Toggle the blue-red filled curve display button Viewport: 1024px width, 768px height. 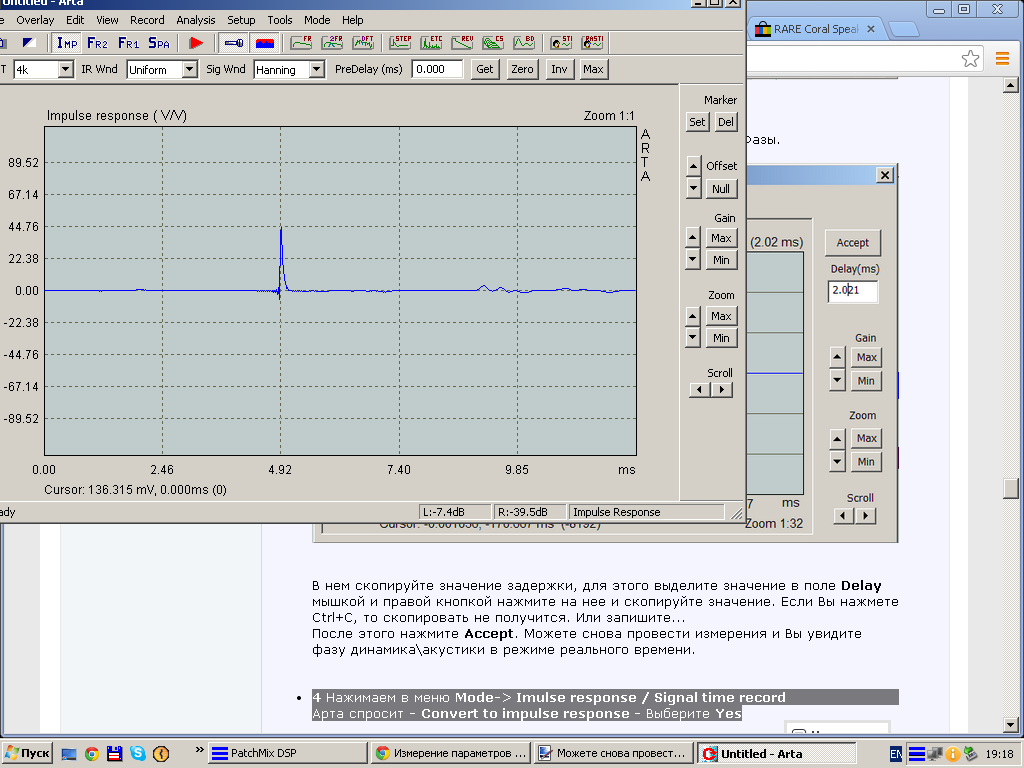(265, 43)
